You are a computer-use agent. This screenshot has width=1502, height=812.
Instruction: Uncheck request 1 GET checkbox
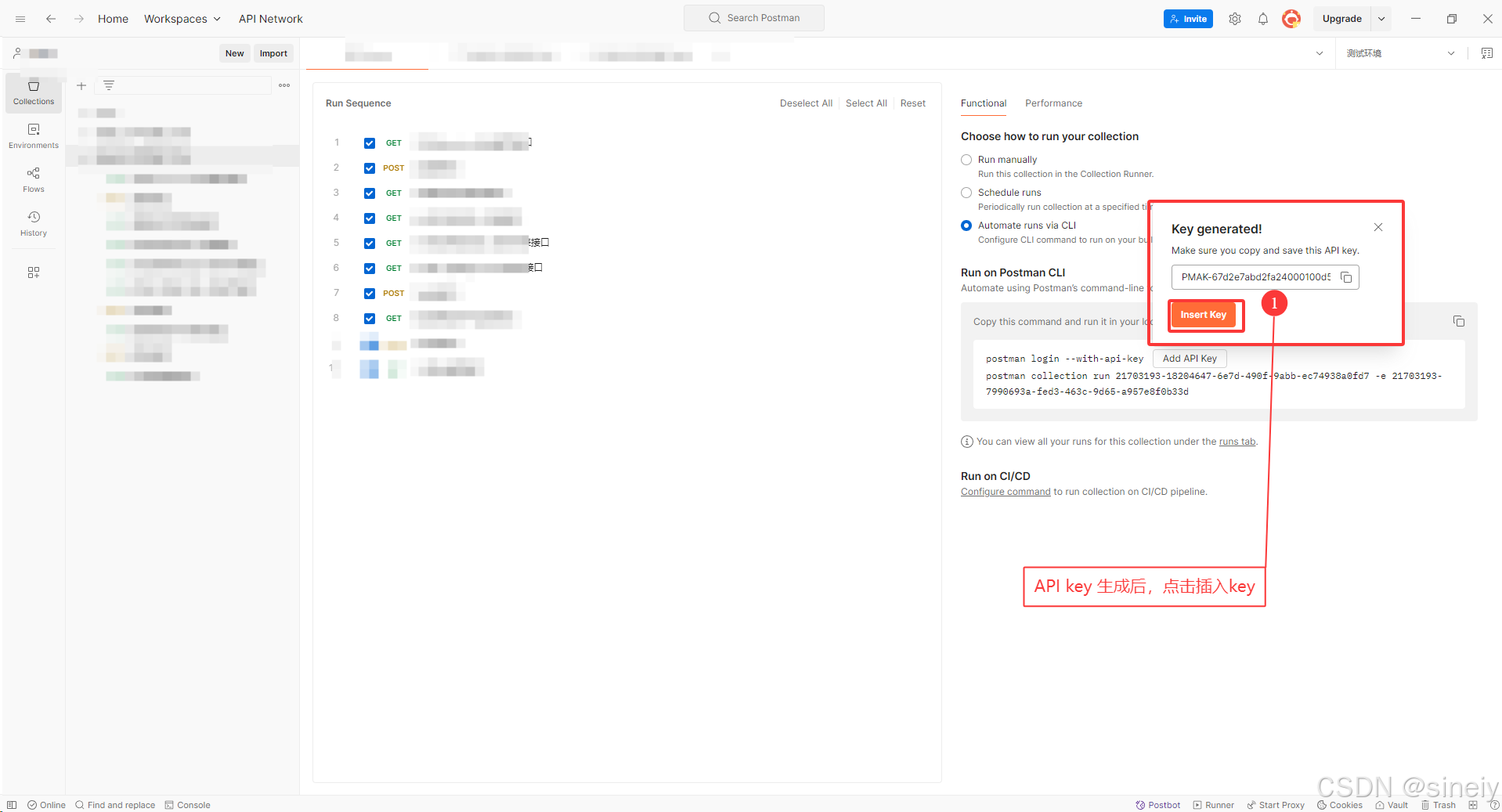(x=370, y=143)
